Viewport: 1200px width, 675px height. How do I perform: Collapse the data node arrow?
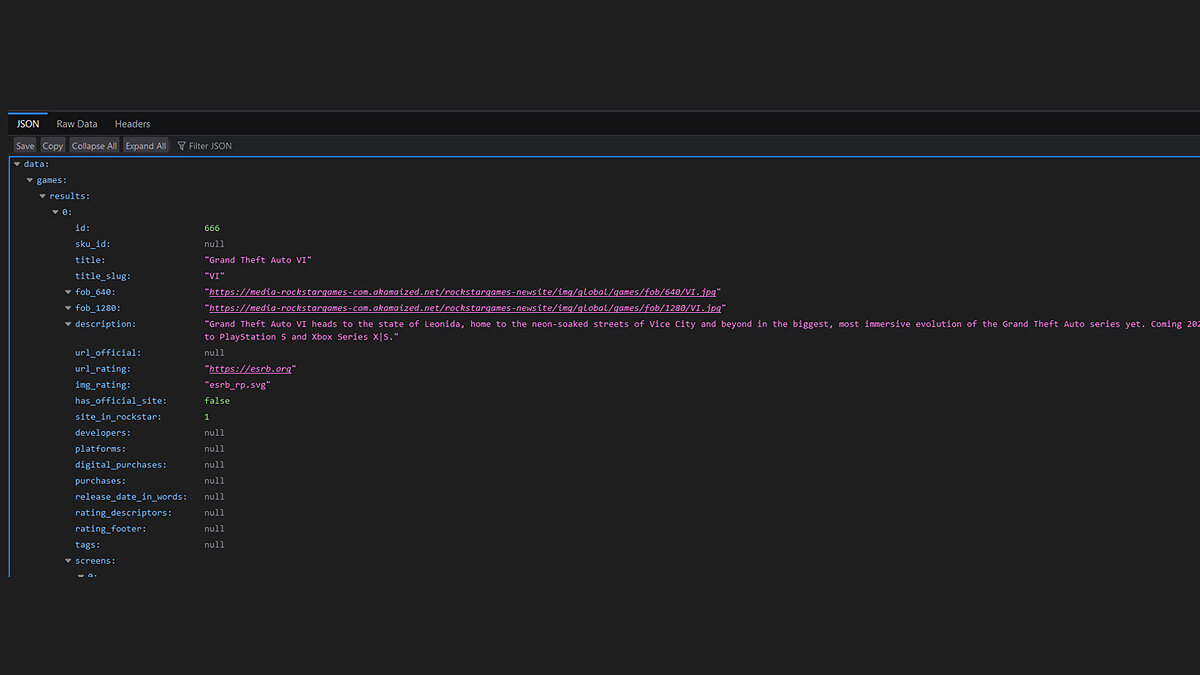point(17,164)
